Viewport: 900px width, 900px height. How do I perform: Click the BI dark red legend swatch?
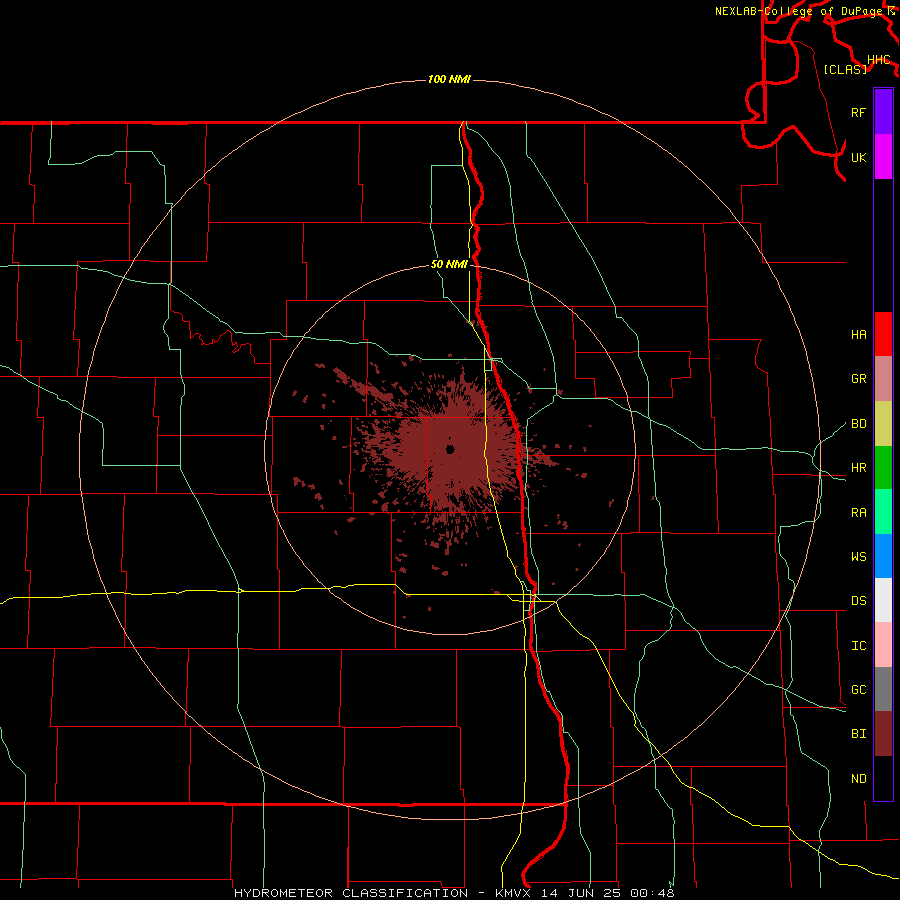pyautogui.click(x=883, y=734)
